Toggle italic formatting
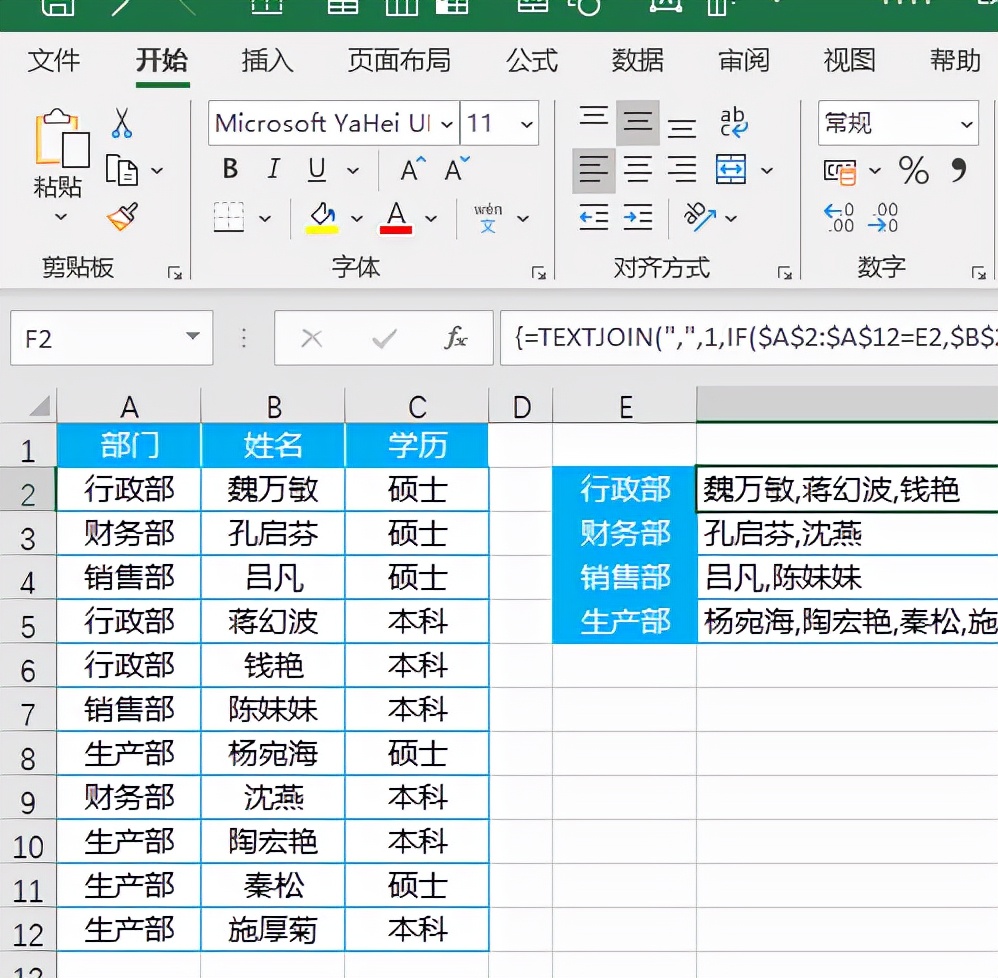Viewport: 998px width, 978px height. (272, 168)
